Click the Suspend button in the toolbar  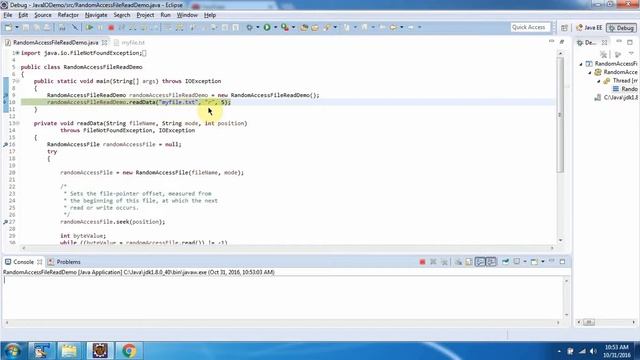(100, 27)
